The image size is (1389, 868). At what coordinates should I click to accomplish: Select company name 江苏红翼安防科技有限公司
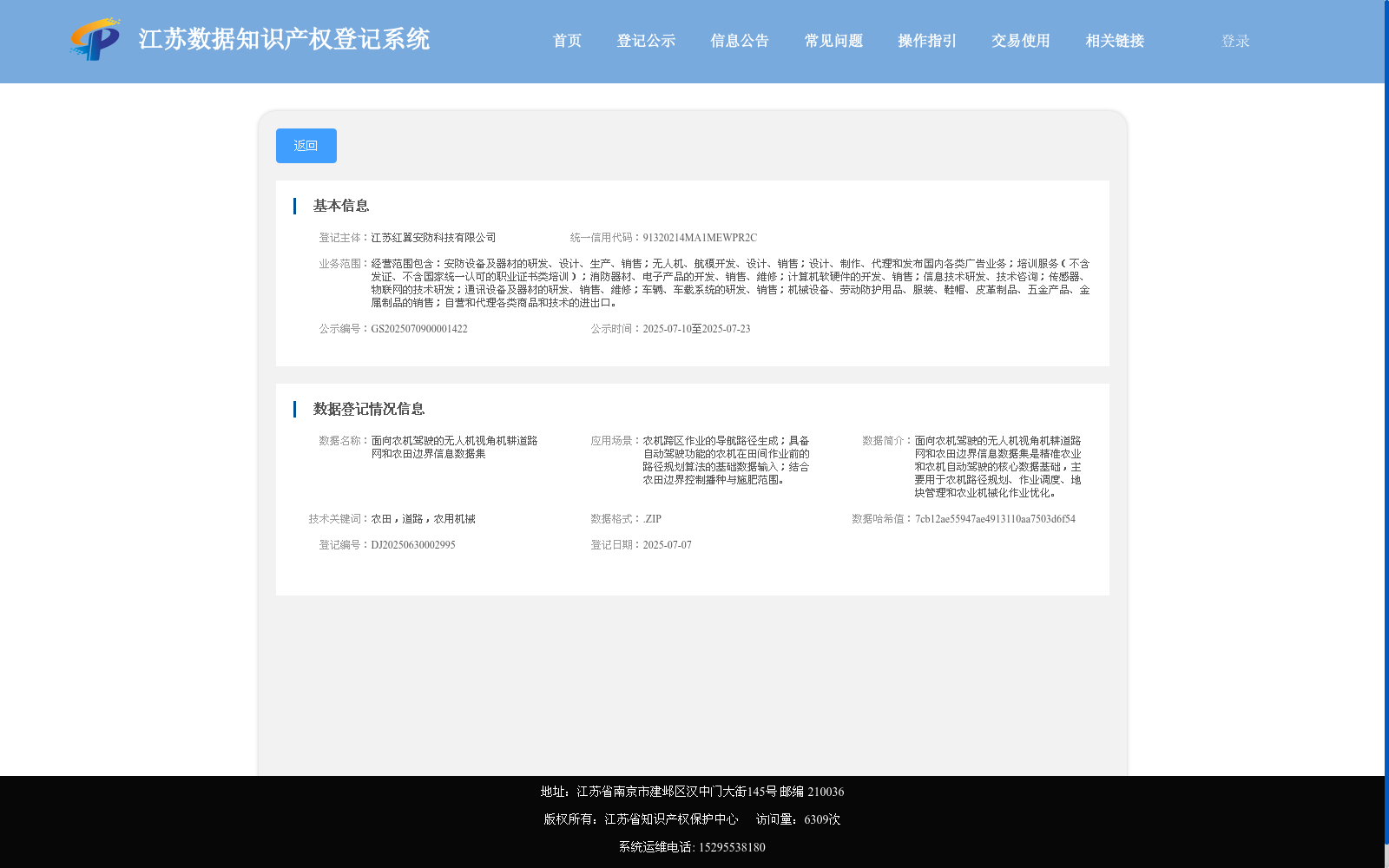tap(433, 238)
